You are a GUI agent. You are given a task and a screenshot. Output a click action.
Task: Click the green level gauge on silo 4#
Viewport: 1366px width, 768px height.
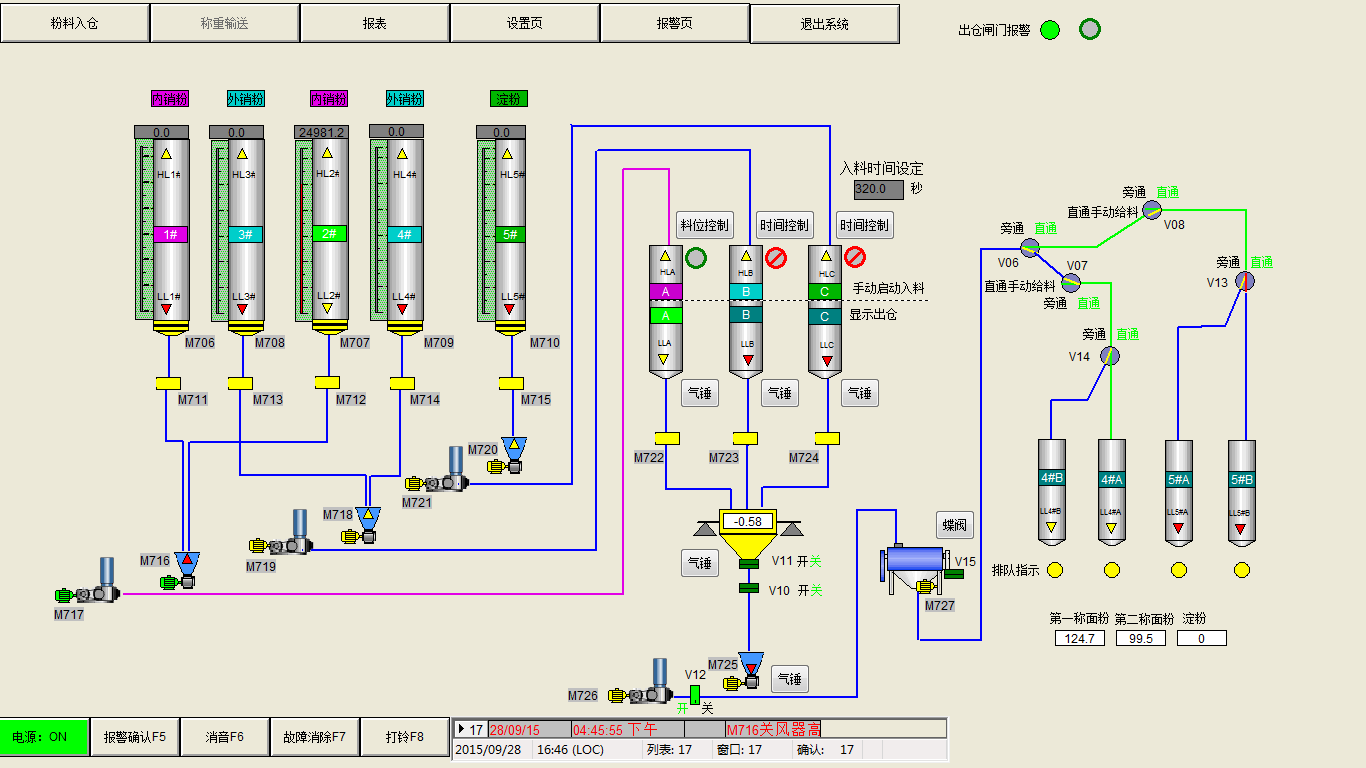pyautogui.click(x=378, y=229)
